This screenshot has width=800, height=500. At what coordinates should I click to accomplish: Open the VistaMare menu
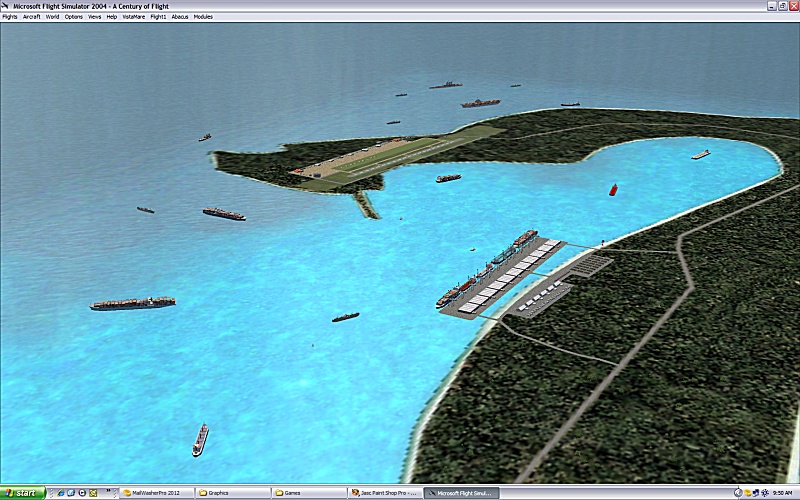tap(134, 17)
